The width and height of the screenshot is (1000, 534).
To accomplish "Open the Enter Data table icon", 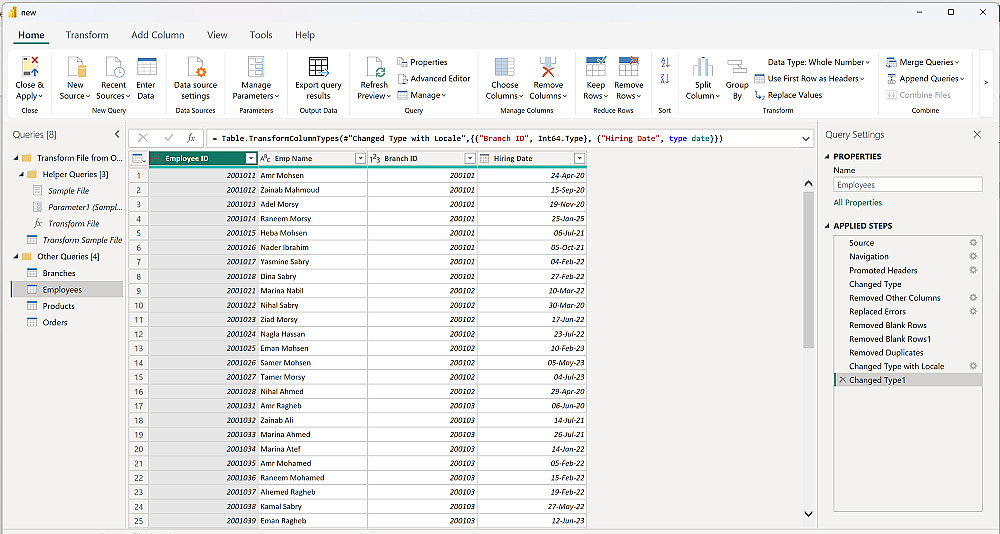I will point(146,68).
